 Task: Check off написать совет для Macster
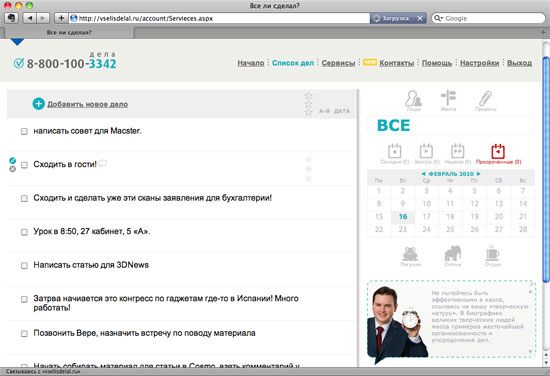click(x=24, y=132)
